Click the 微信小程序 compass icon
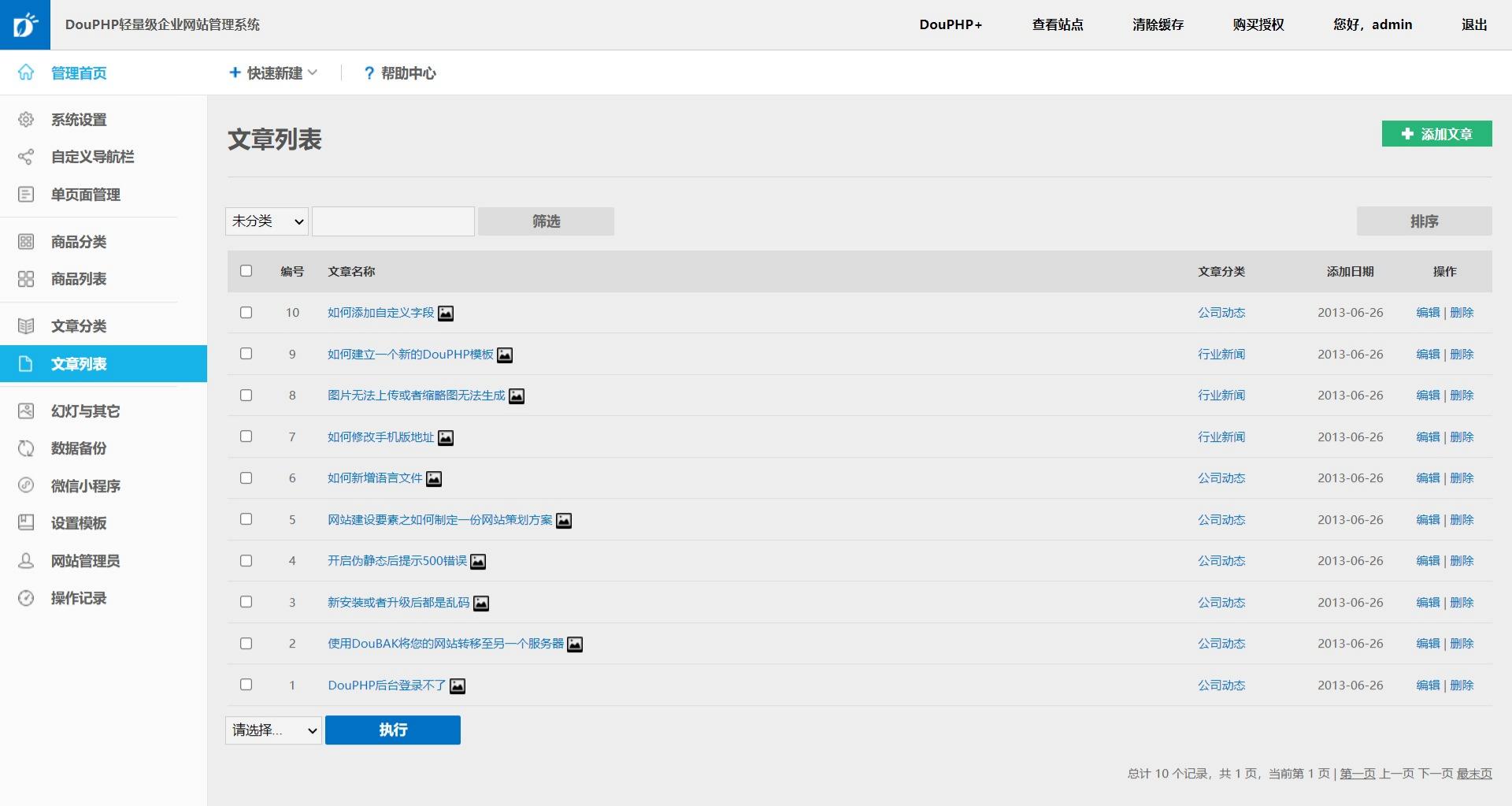This screenshot has width=1512, height=806. click(x=26, y=486)
